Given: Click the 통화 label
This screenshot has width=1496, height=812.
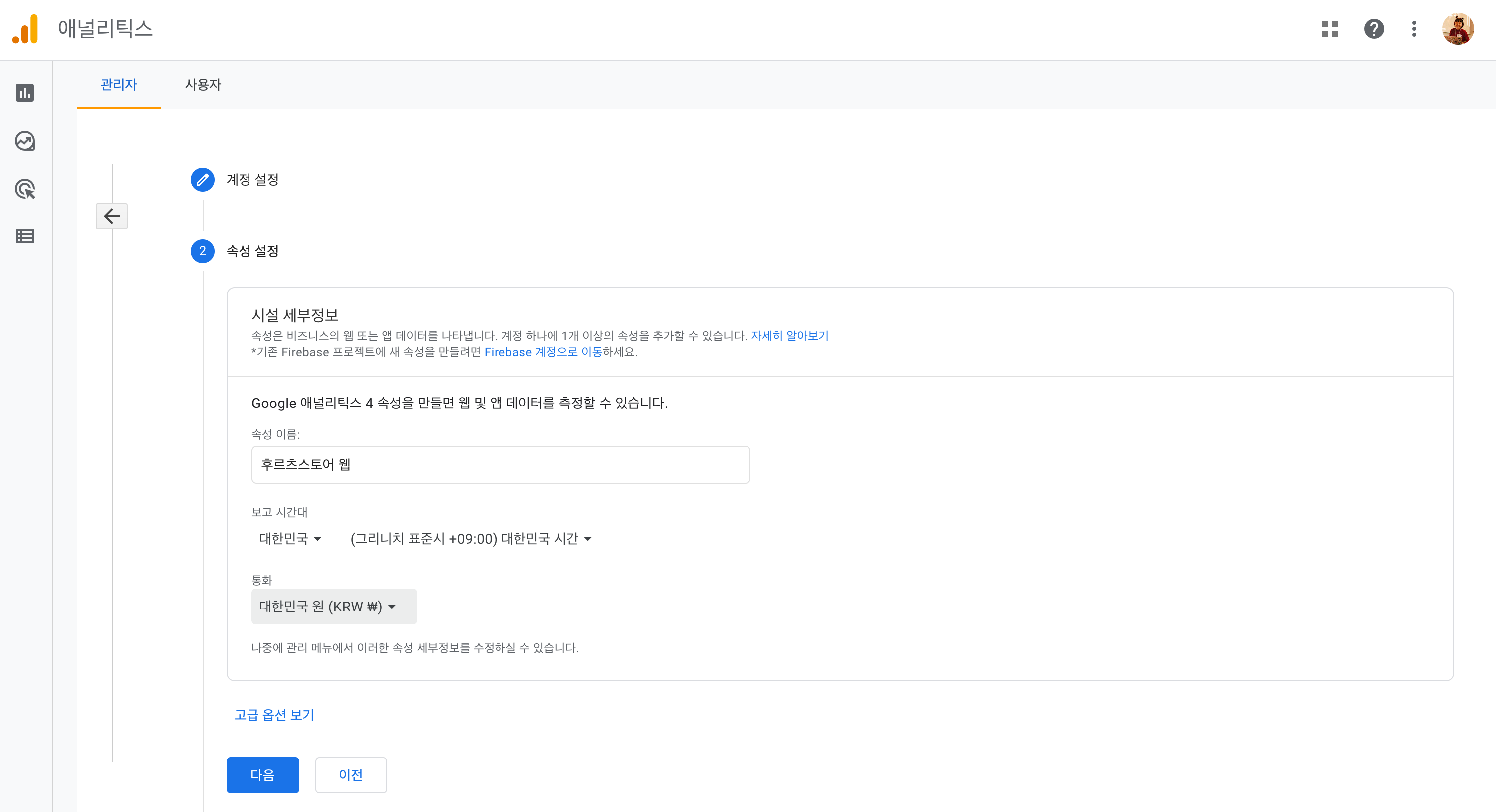Looking at the screenshot, I should point(262,580).
